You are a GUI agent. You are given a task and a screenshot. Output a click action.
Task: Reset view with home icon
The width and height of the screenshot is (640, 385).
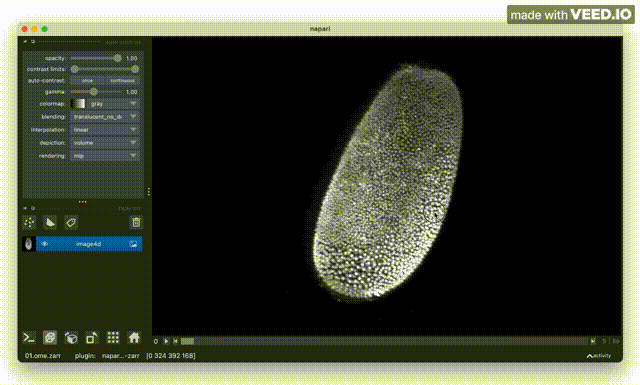[x=134, y=338]
